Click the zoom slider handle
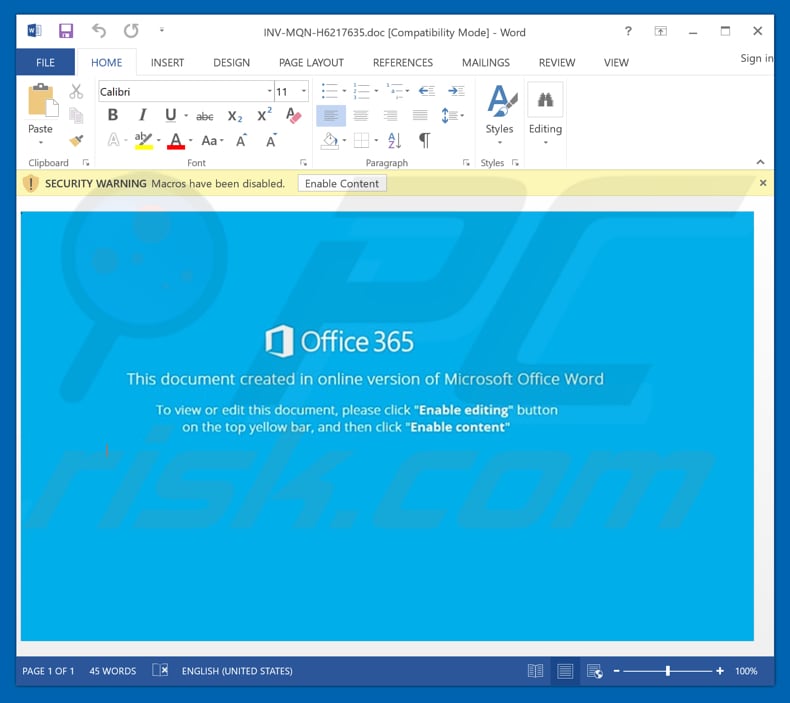 tap(668, 671)
